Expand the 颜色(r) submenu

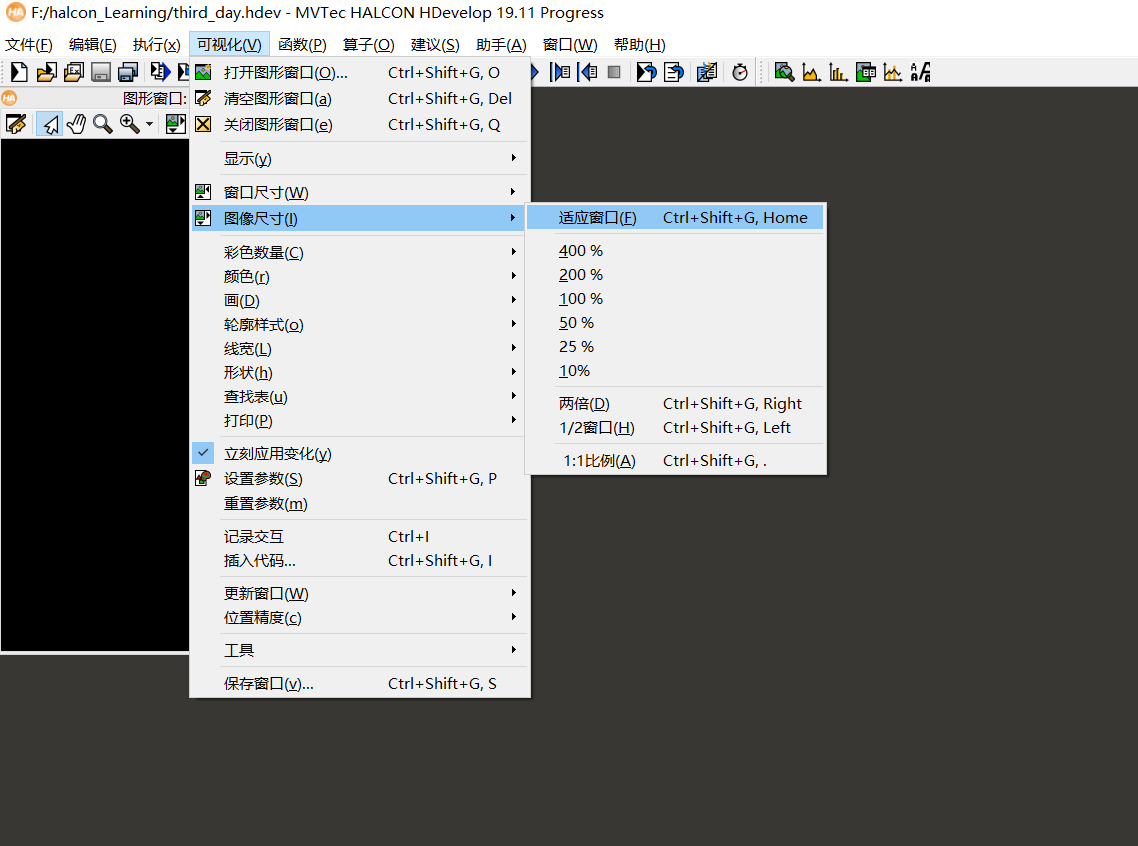[360, 276]
